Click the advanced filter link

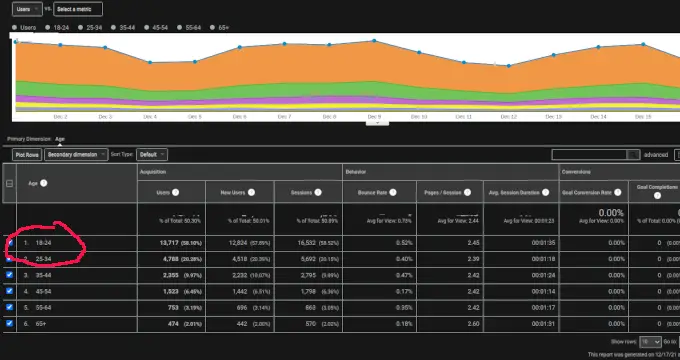click(656, 154)
